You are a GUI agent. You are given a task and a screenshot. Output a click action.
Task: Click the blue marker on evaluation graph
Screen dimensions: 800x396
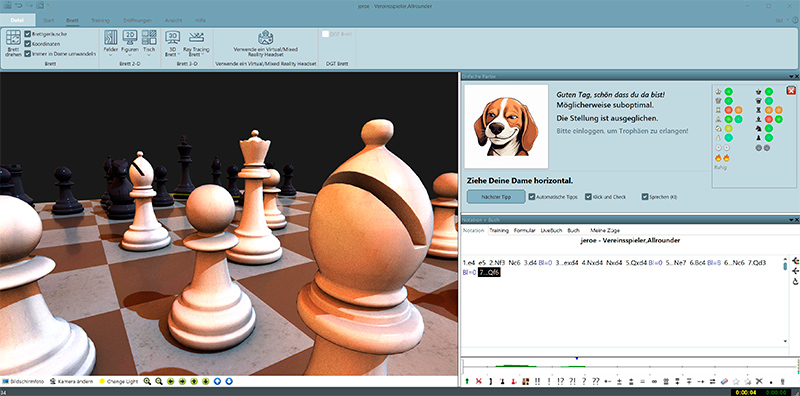(577, 359)
